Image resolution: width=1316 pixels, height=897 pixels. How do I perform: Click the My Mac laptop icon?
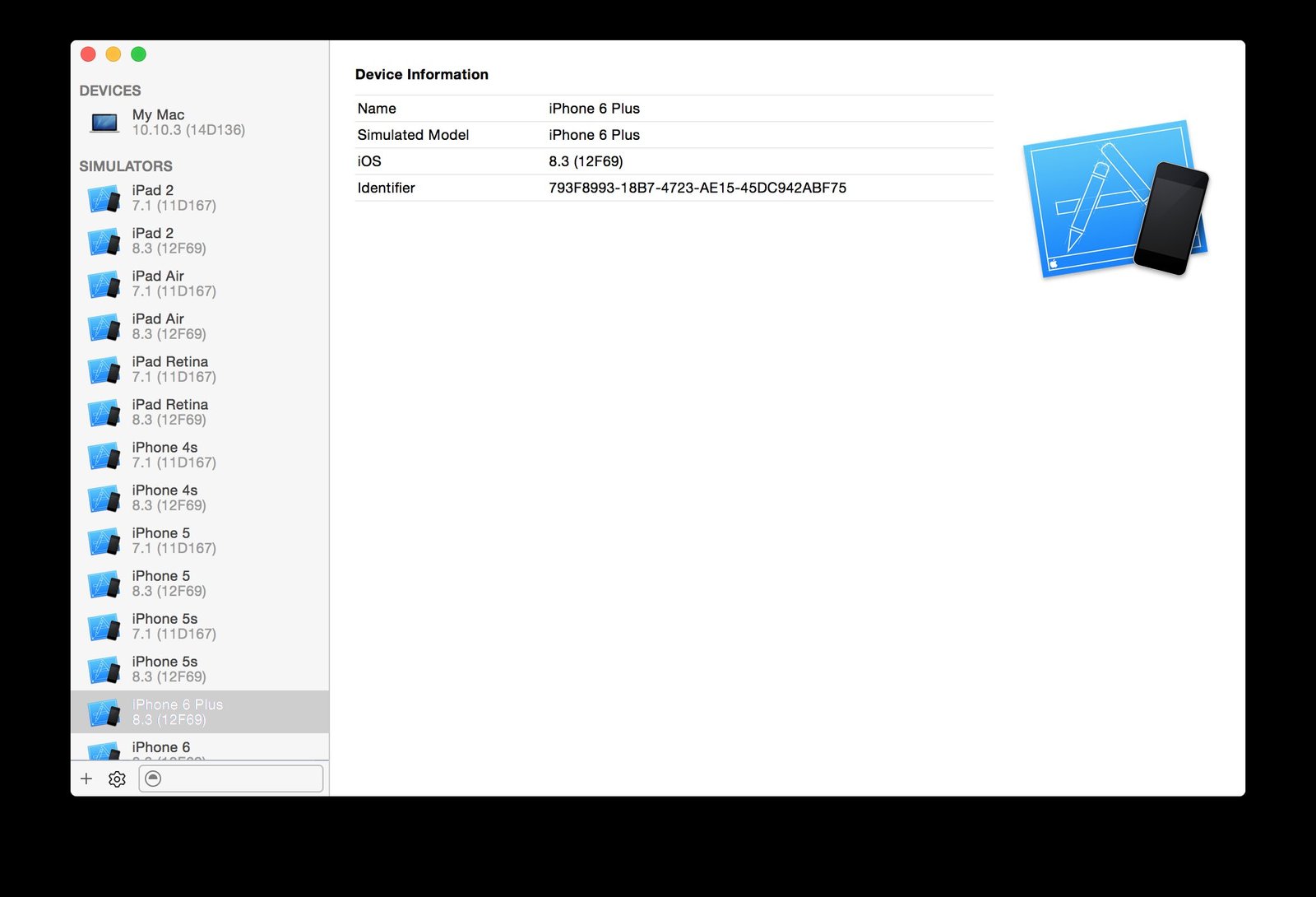tap(104, 123)
